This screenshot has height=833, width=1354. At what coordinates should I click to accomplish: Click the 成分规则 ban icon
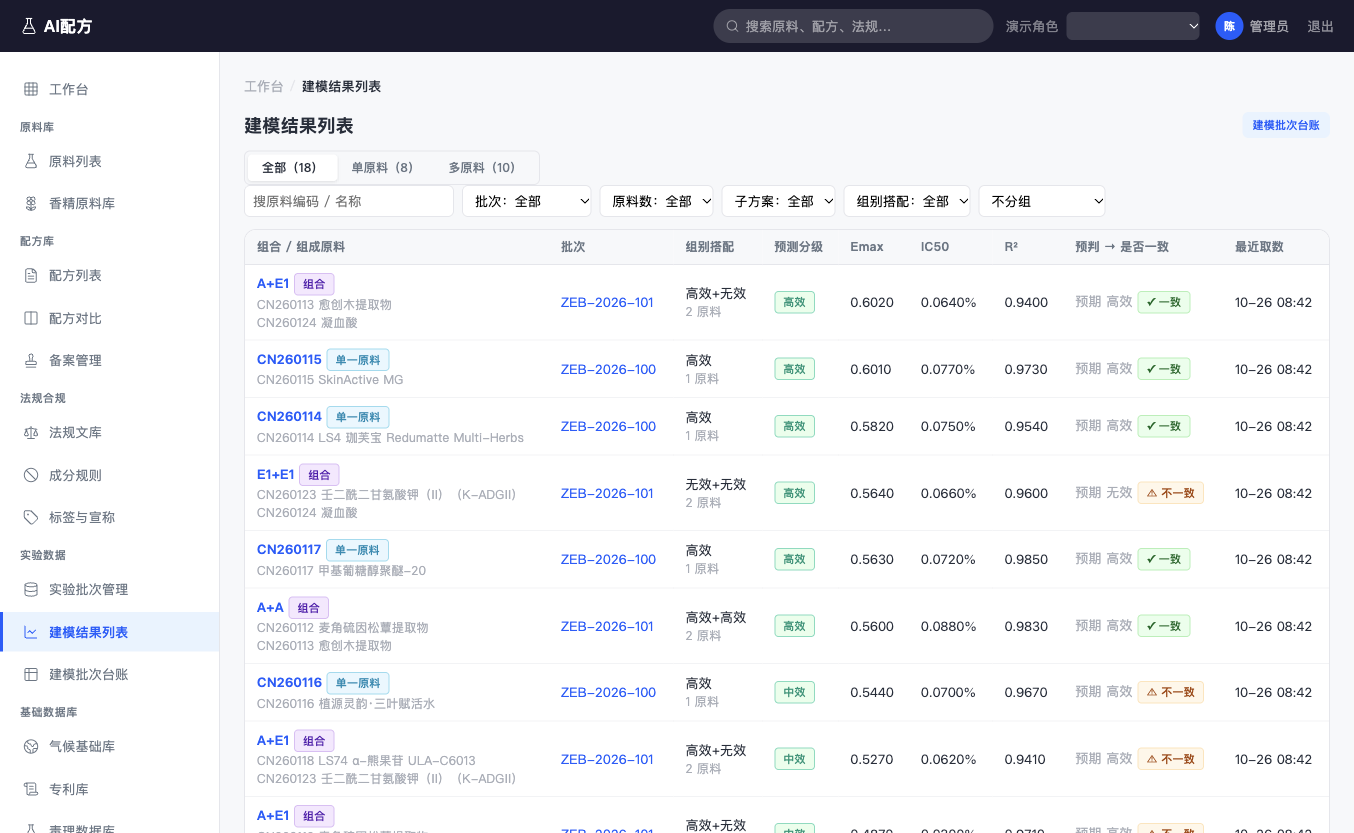pos(31,475)
